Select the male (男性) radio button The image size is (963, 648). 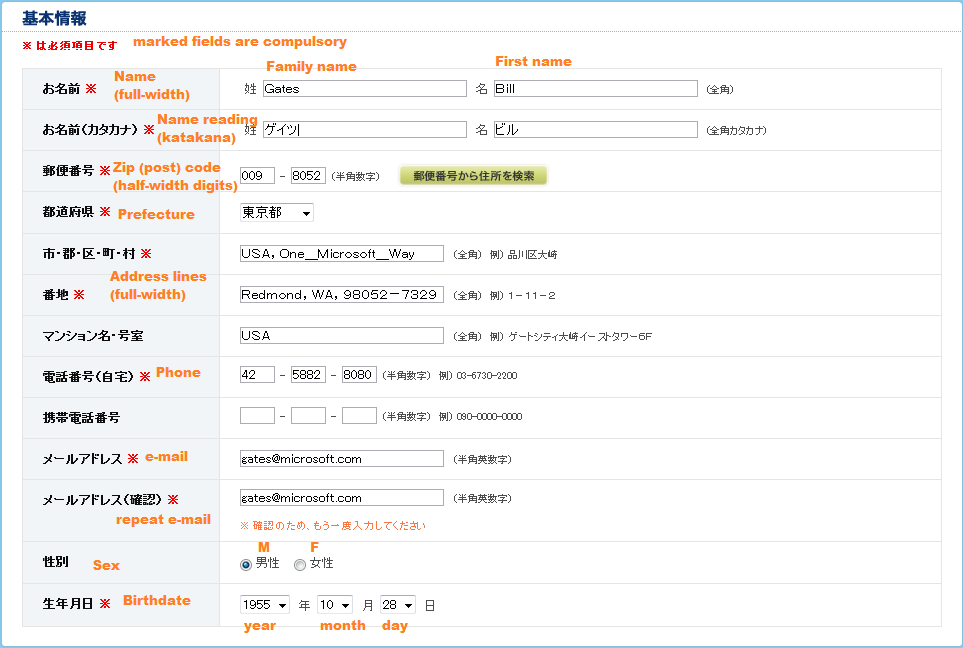coord(246,565)
